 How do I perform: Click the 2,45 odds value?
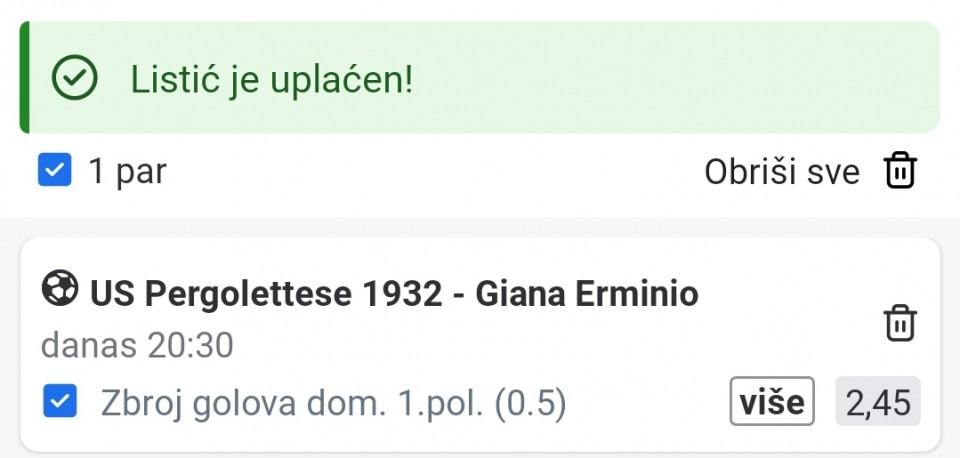pyautogui.click(x=878, y=402)
